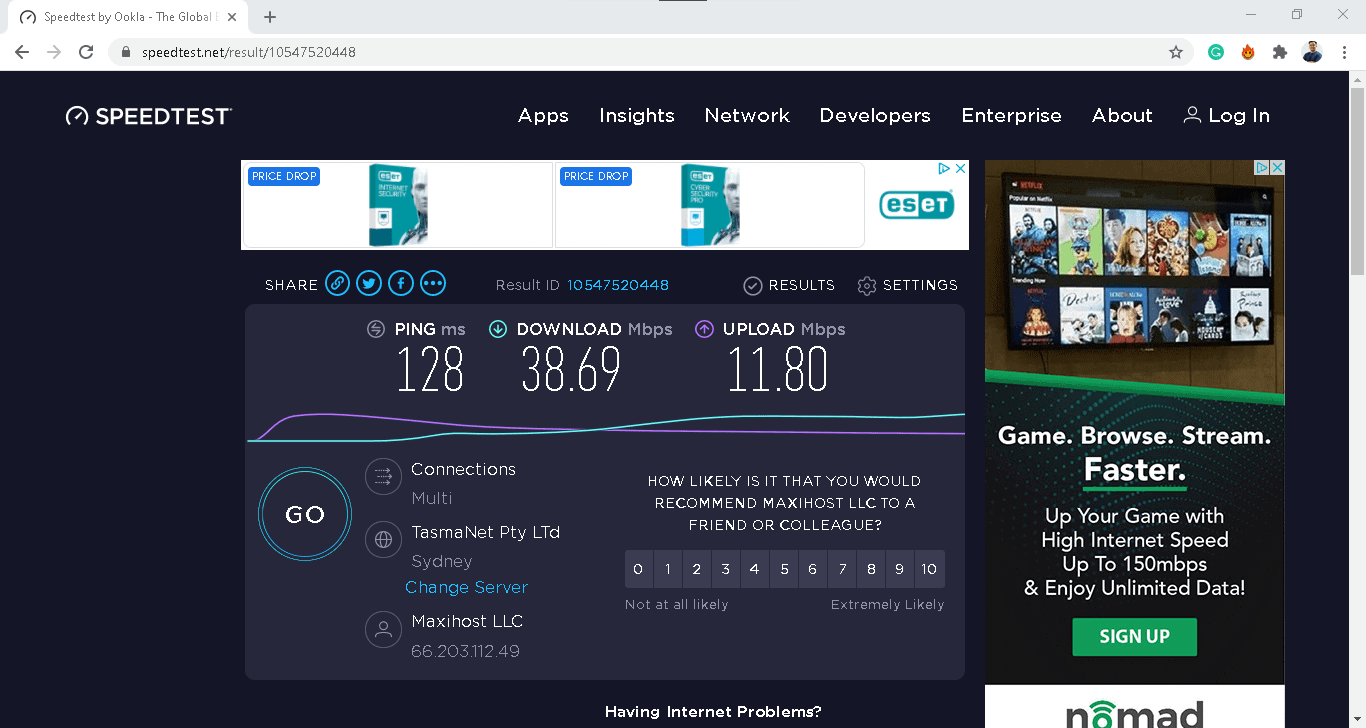
Task: Open the Log In account menu
Action: point(1226,115)
